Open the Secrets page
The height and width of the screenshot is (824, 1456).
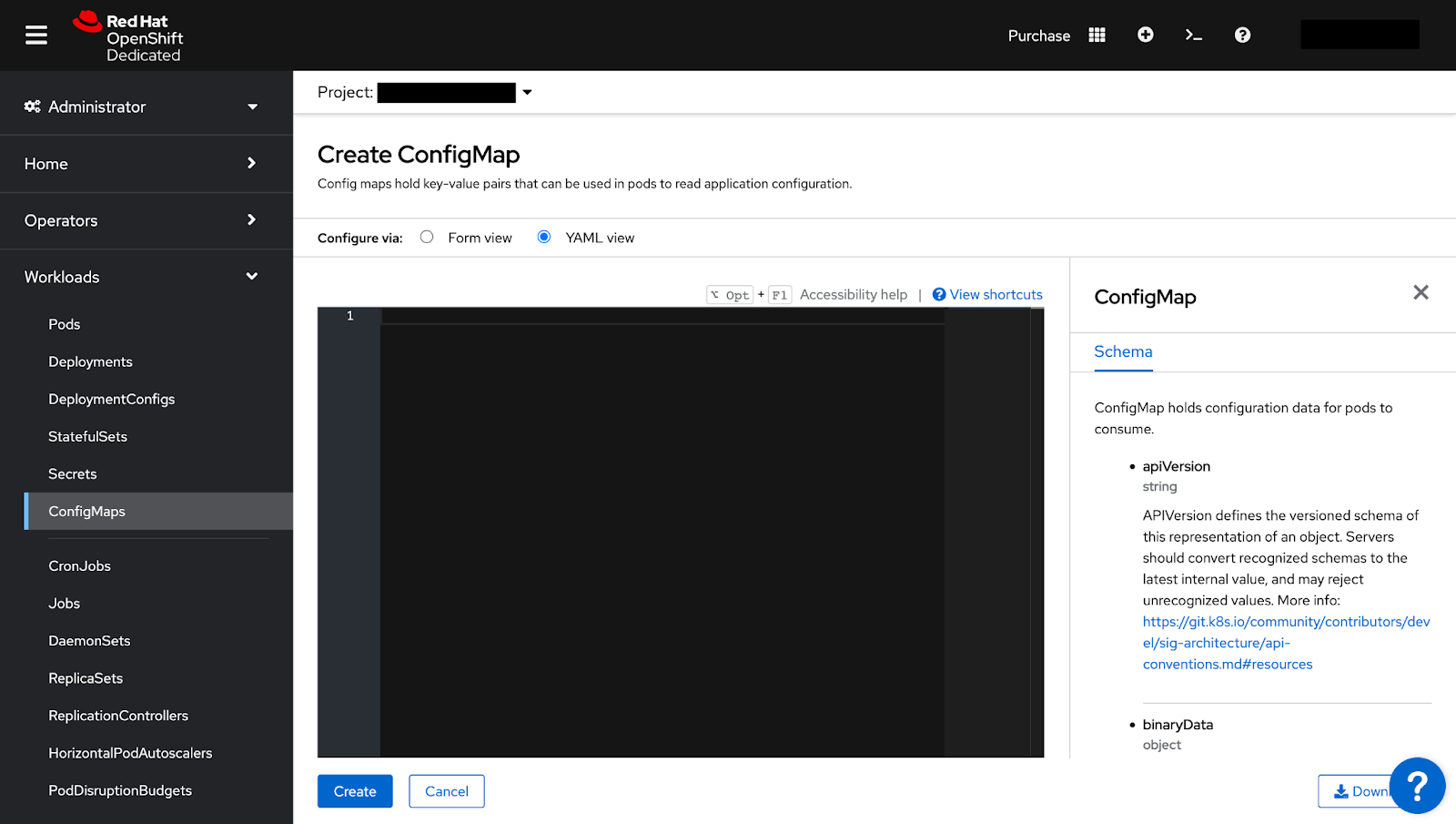(72, 473)
